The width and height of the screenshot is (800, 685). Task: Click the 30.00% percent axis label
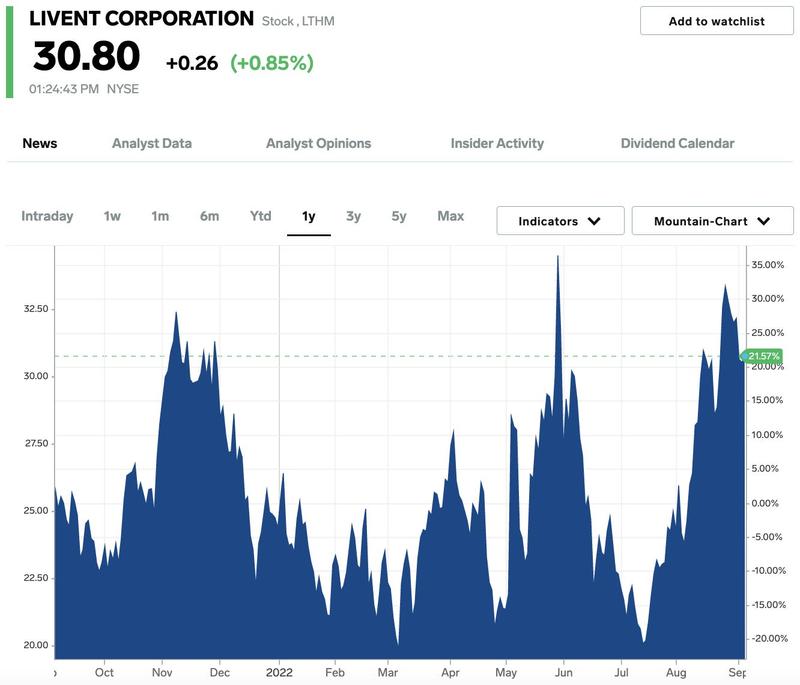pyautogui.click(x=768, y=299)
